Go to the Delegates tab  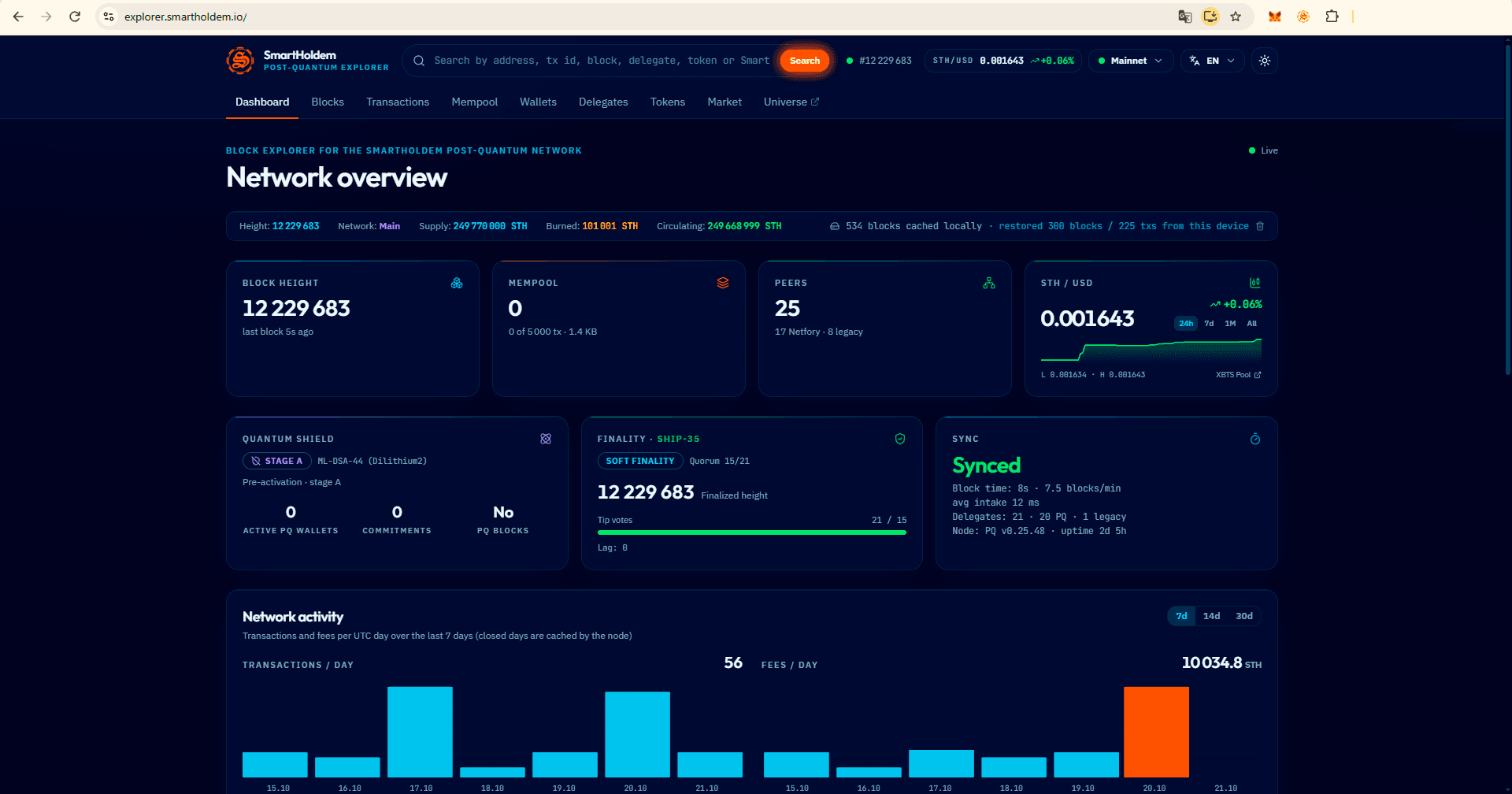click(x=603, y=102)
